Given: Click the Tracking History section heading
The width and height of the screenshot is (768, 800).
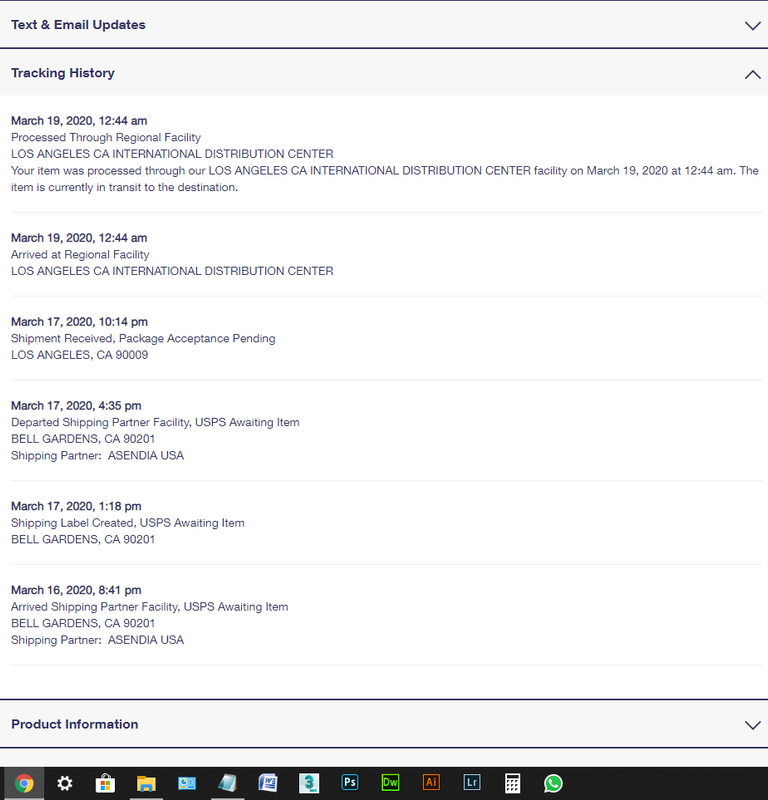Looking at the screenshot, I should click(x=63, y=73).
